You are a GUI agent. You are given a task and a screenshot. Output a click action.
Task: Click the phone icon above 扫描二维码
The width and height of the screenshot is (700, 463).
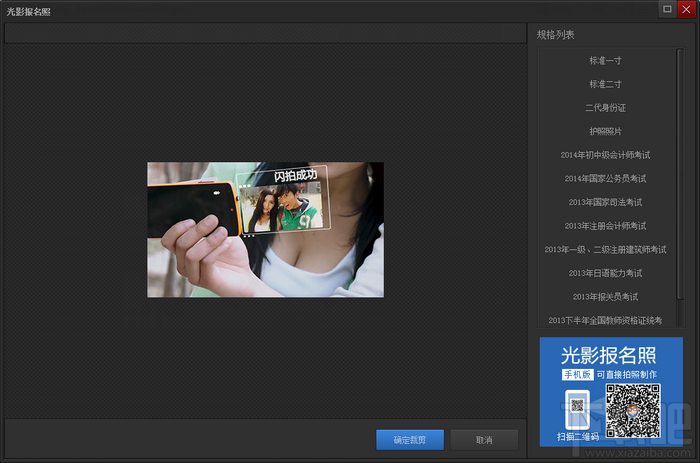click(x=577, y=409)
